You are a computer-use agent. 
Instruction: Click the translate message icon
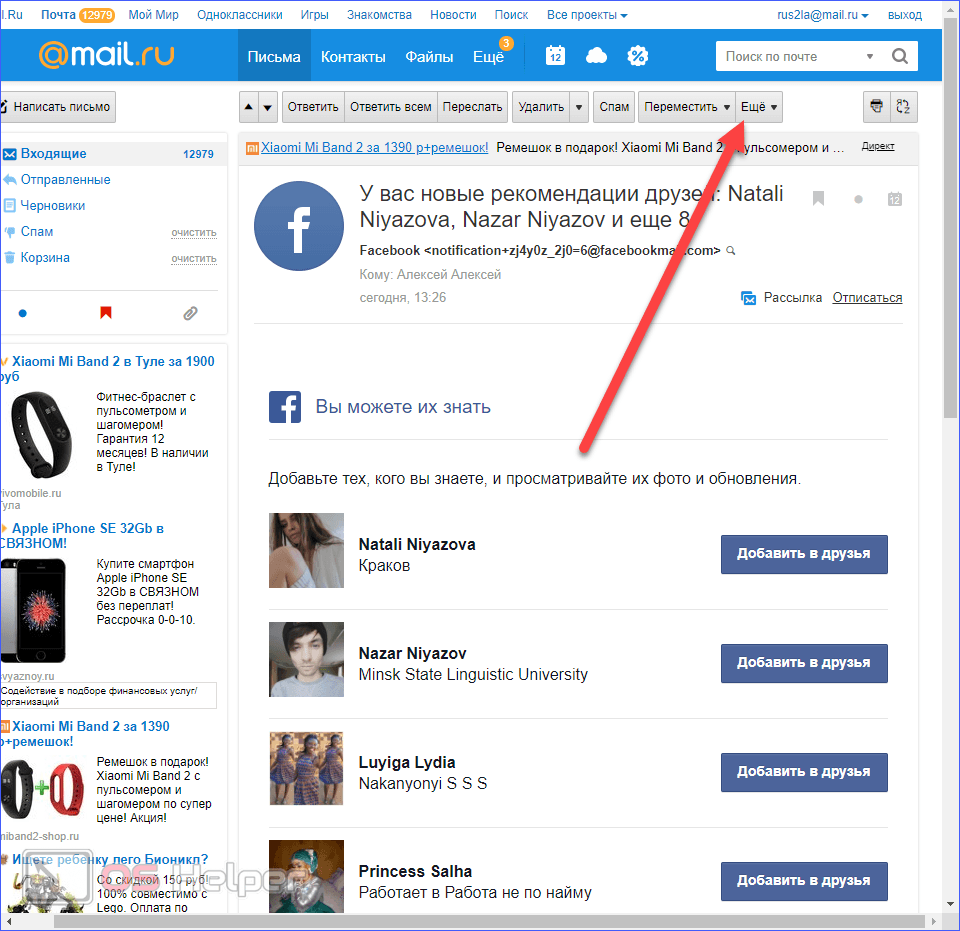click(903, 107)
